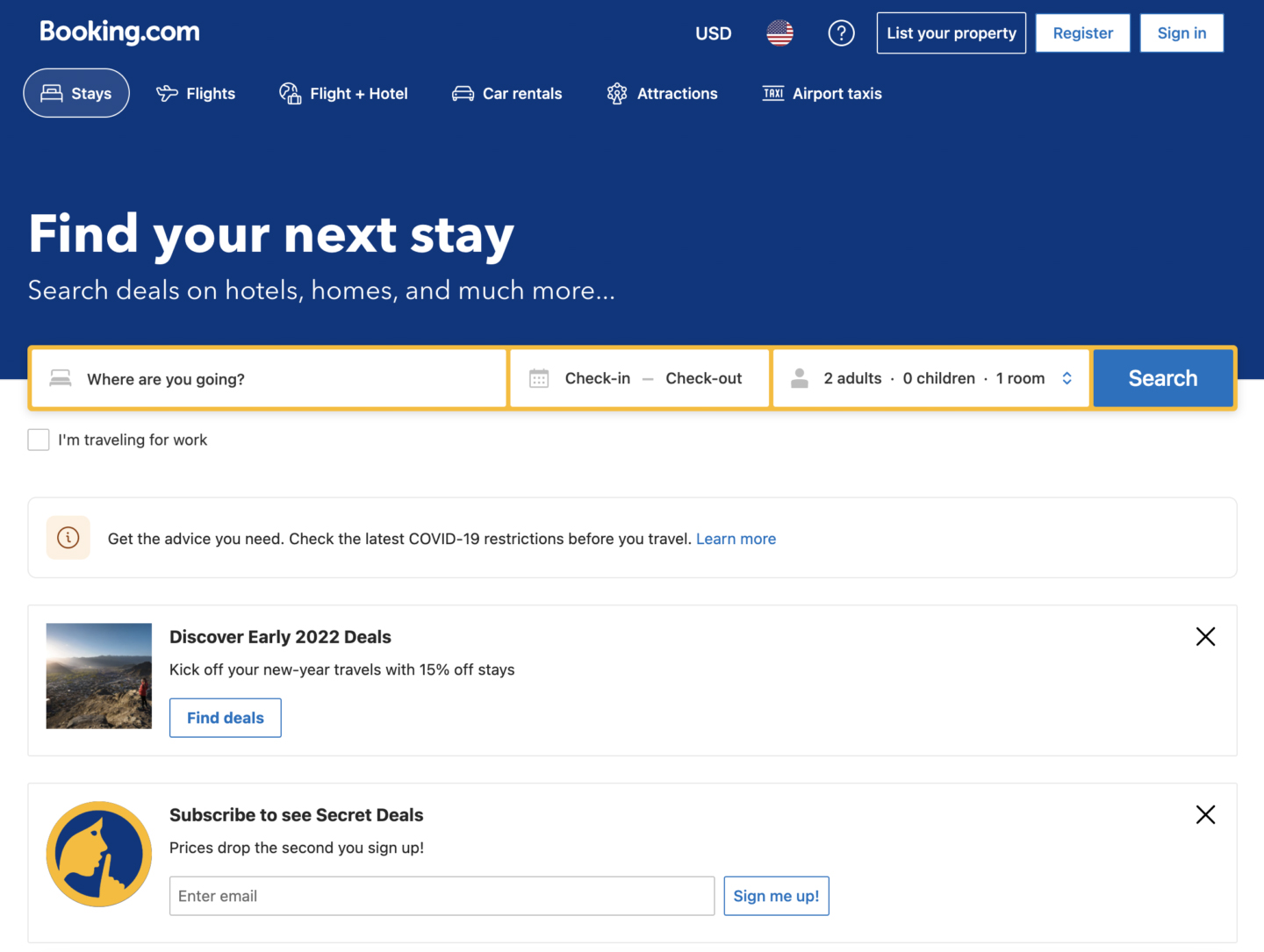This screenshot has height=952, width=1264.
Task: Select the Car rentals icon
Action: [x=463, y=93]
